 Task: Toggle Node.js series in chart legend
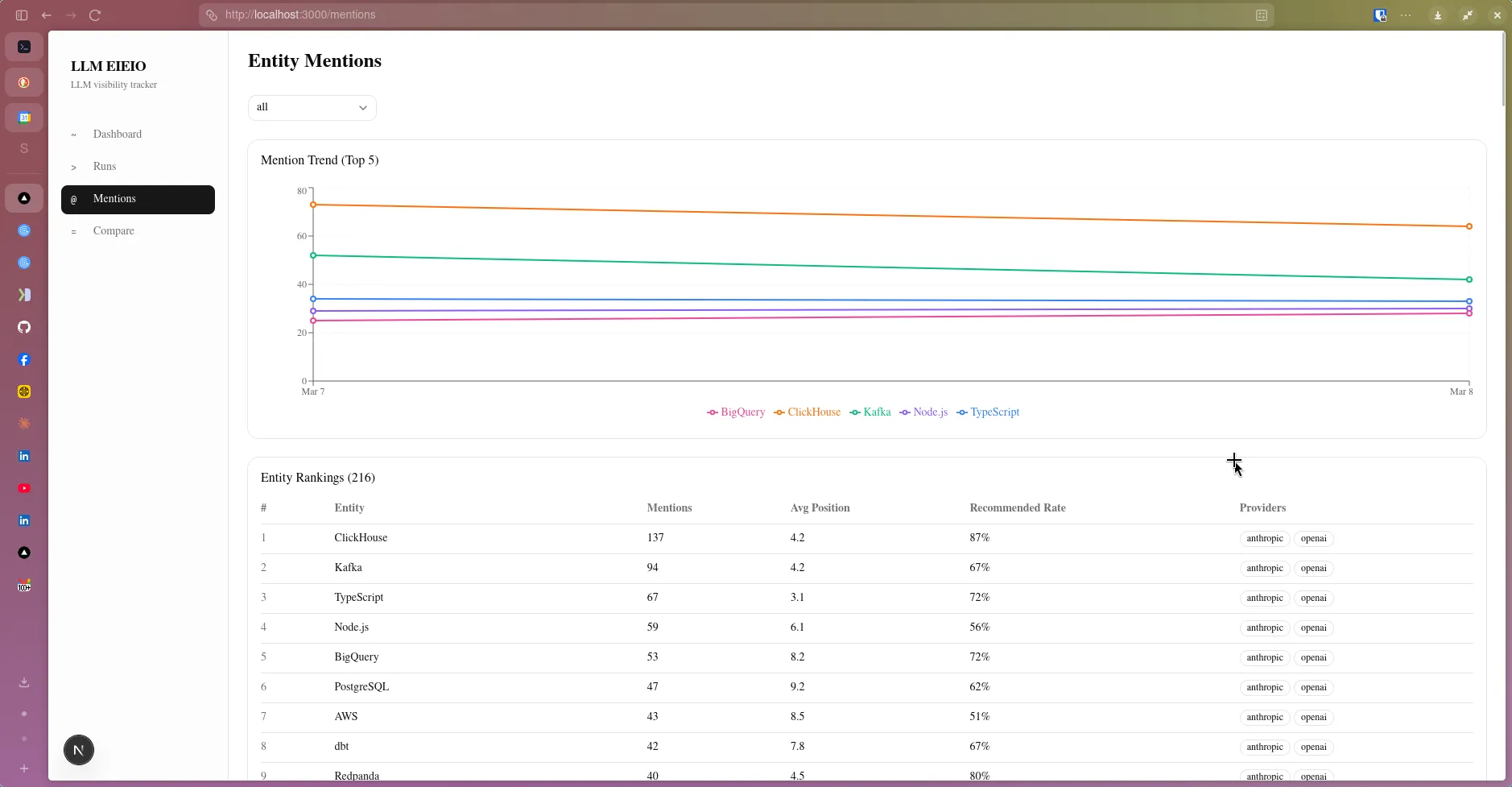(x=923, y=412)
